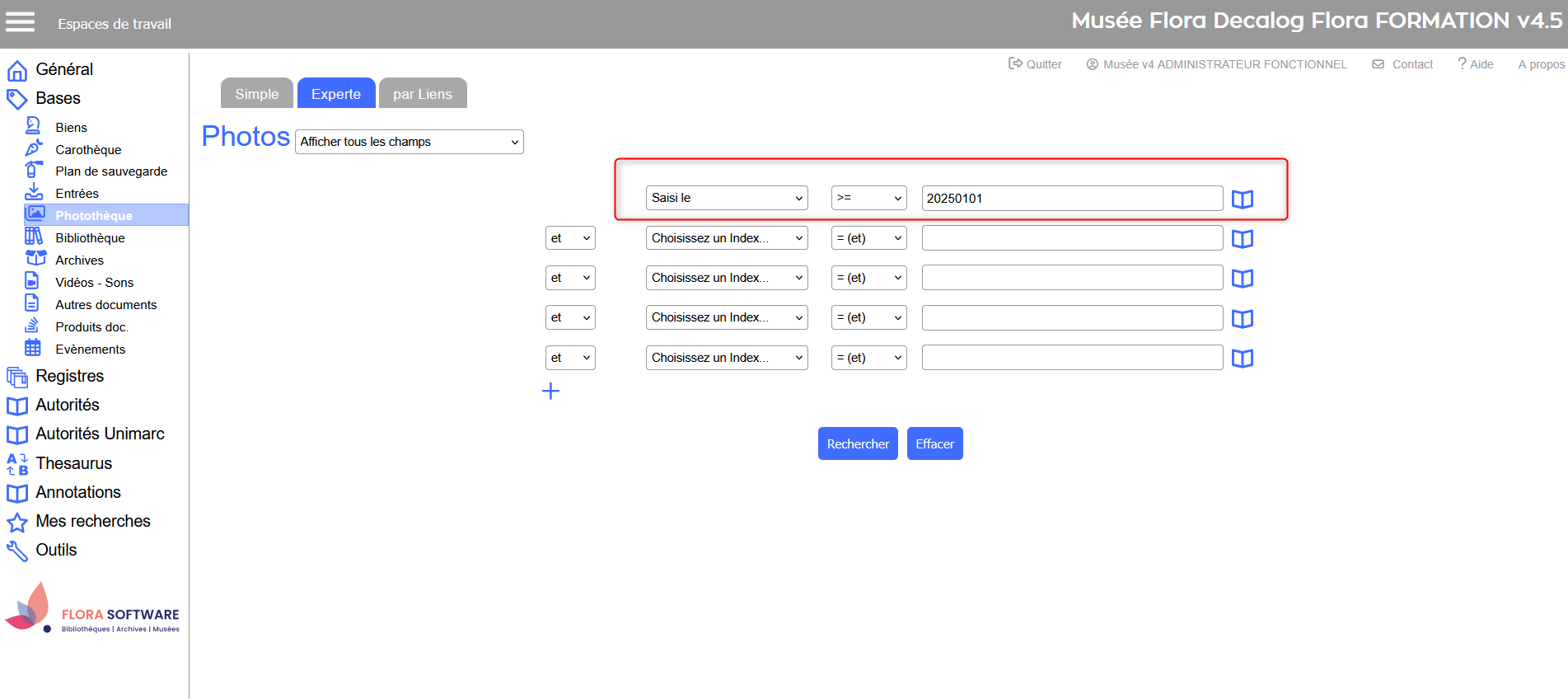Screen dimensions: 1568x699
Task: Open index book icon beside 20250101 field
Action: pos(1242,199)
